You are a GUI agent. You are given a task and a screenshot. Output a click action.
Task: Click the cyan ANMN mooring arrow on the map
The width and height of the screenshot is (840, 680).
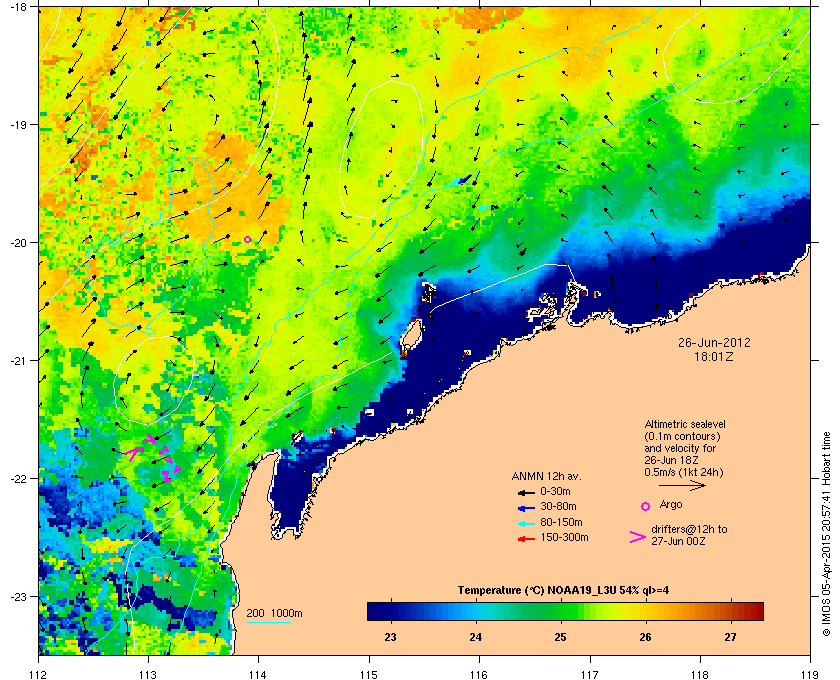point(486,208)
